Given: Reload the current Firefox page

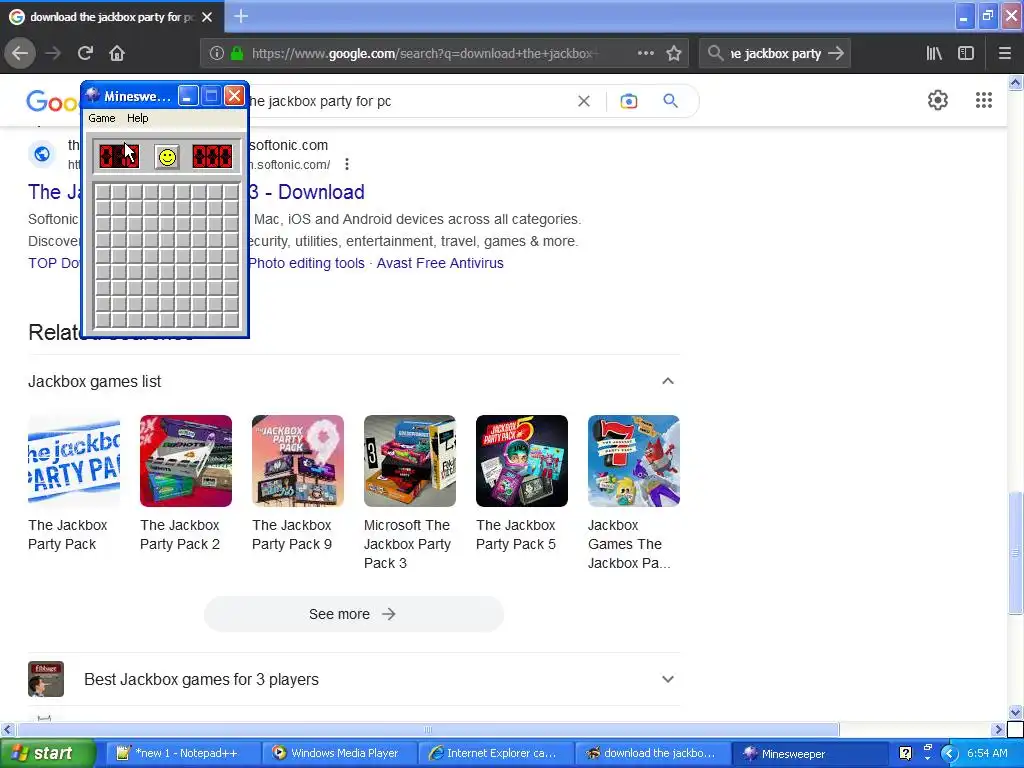Looking at the screenshot, I should click(x=85, y=54).
